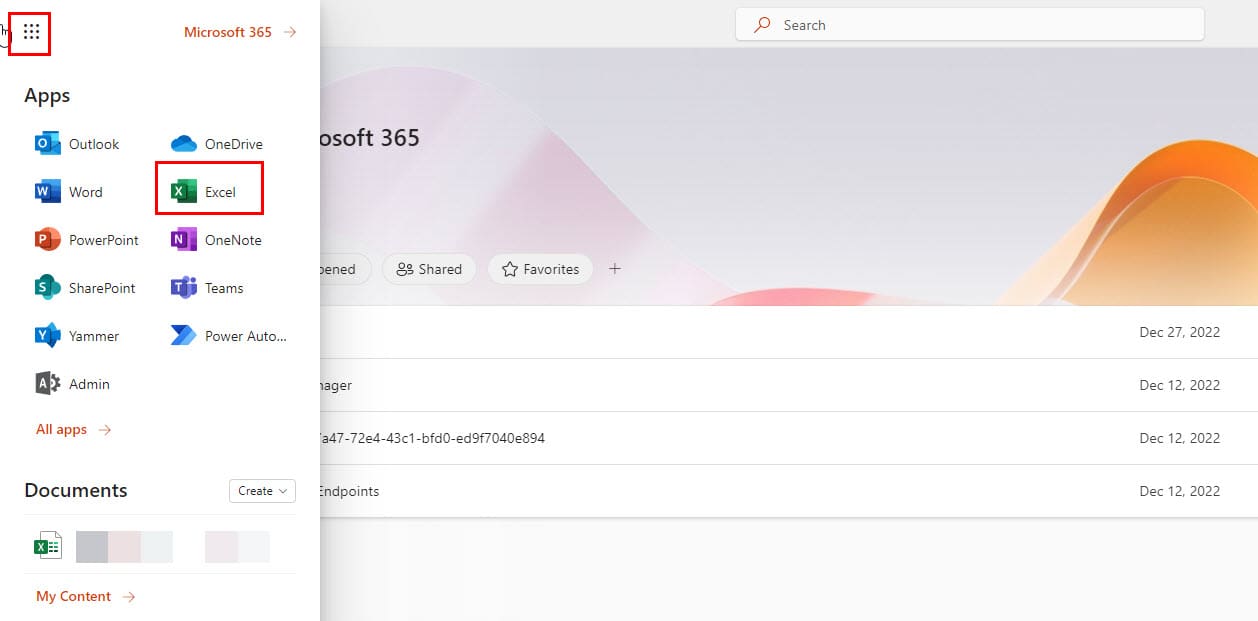Open PowerPoint from the app launcher
Screen dimensions: 1258x621
point(87,240)
